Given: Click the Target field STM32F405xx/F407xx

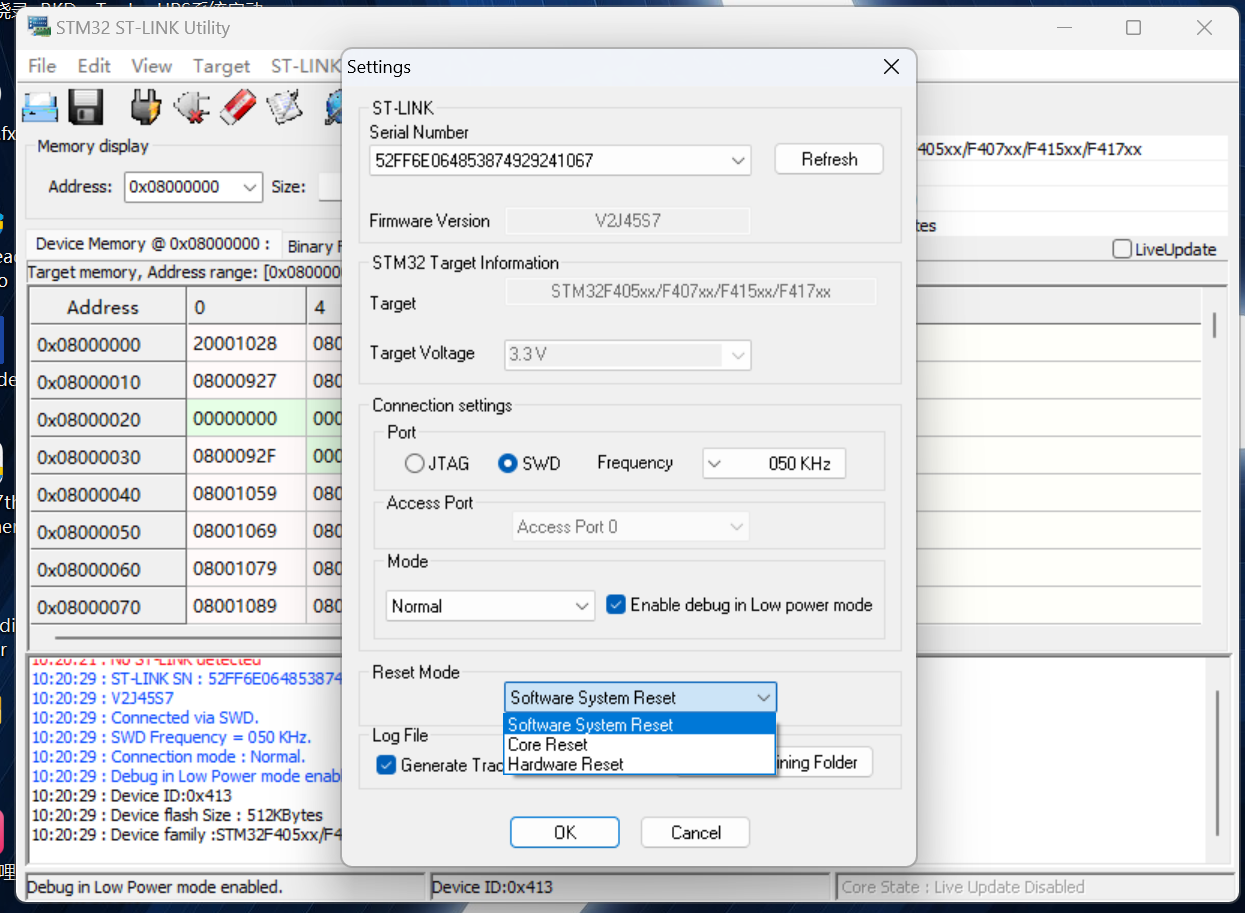Looking at the screenshot, I should [x=690, y=292].
